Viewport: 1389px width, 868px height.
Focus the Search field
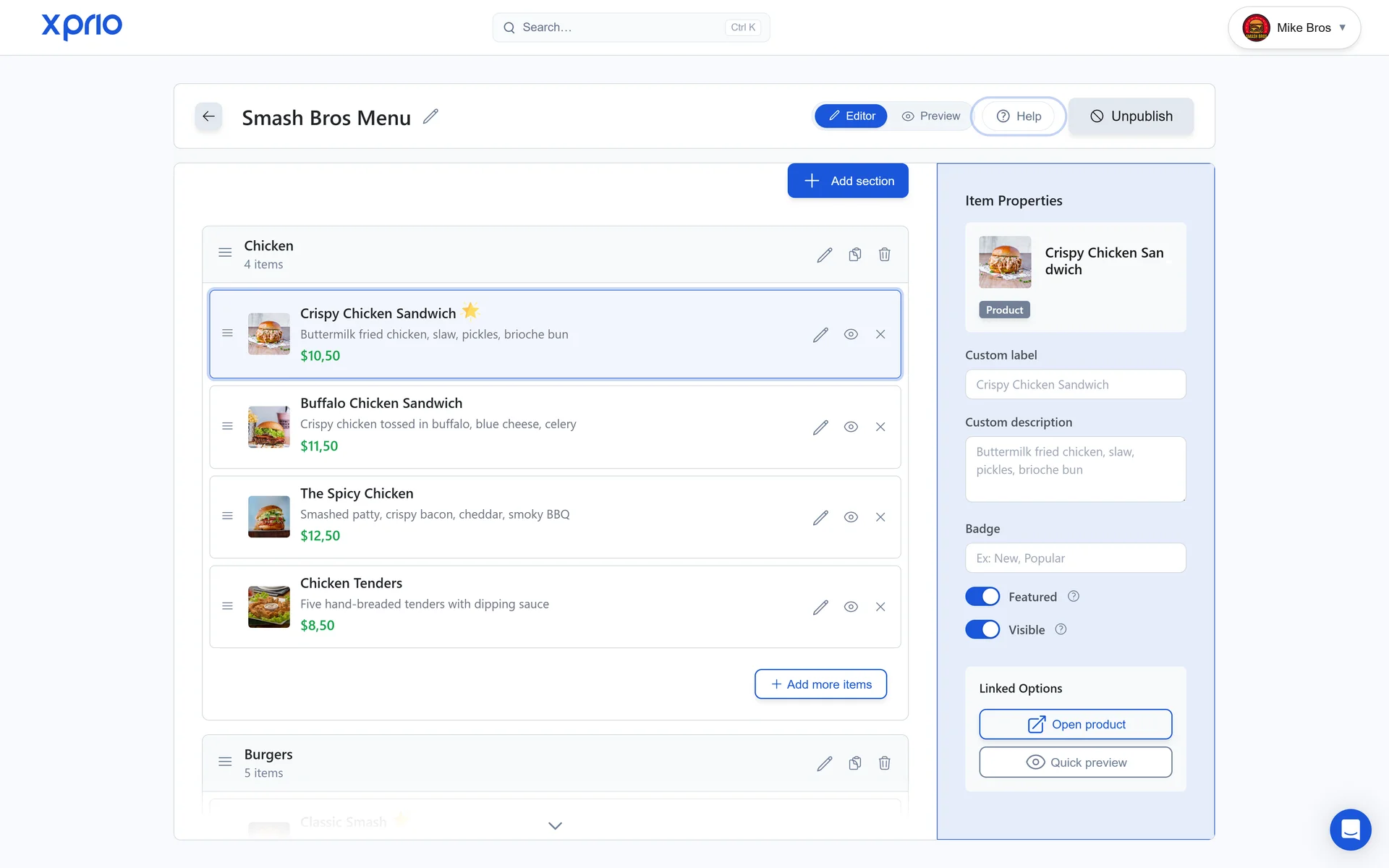click(631, 27)
